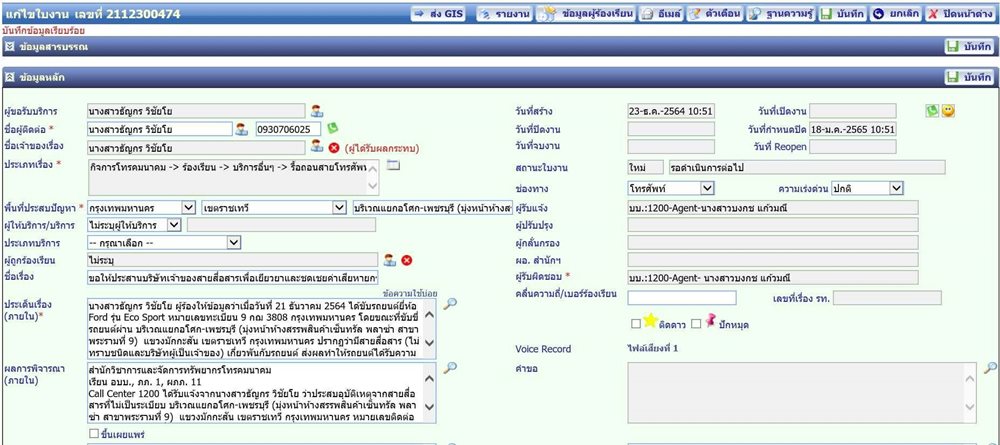
Task: Click the (ผู้ได้รับผลกระทบ) red label
Action: coord(382,149)
